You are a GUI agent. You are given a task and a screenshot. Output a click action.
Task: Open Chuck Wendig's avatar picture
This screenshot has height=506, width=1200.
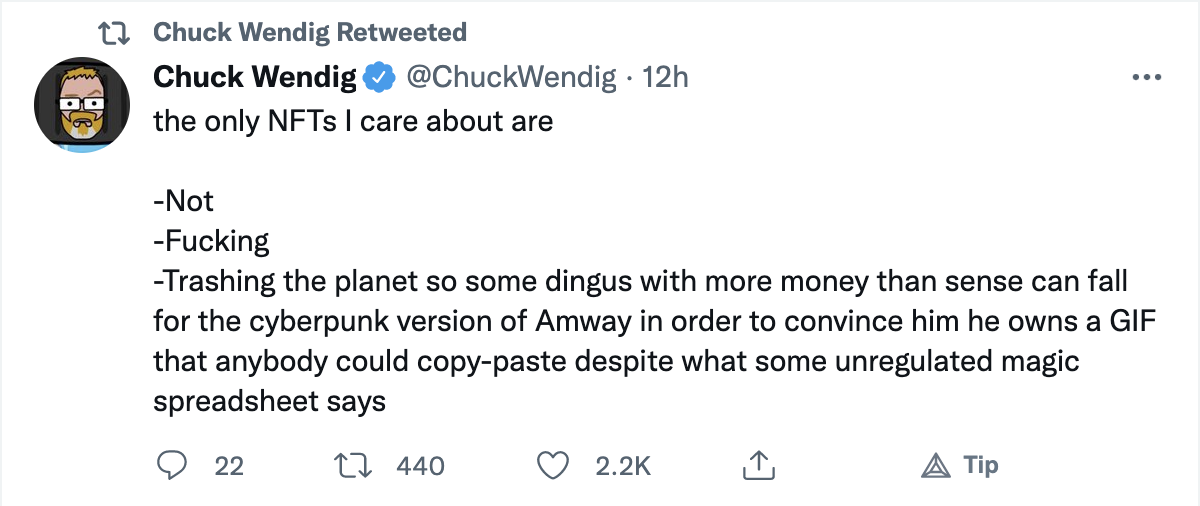click(83, 104)
